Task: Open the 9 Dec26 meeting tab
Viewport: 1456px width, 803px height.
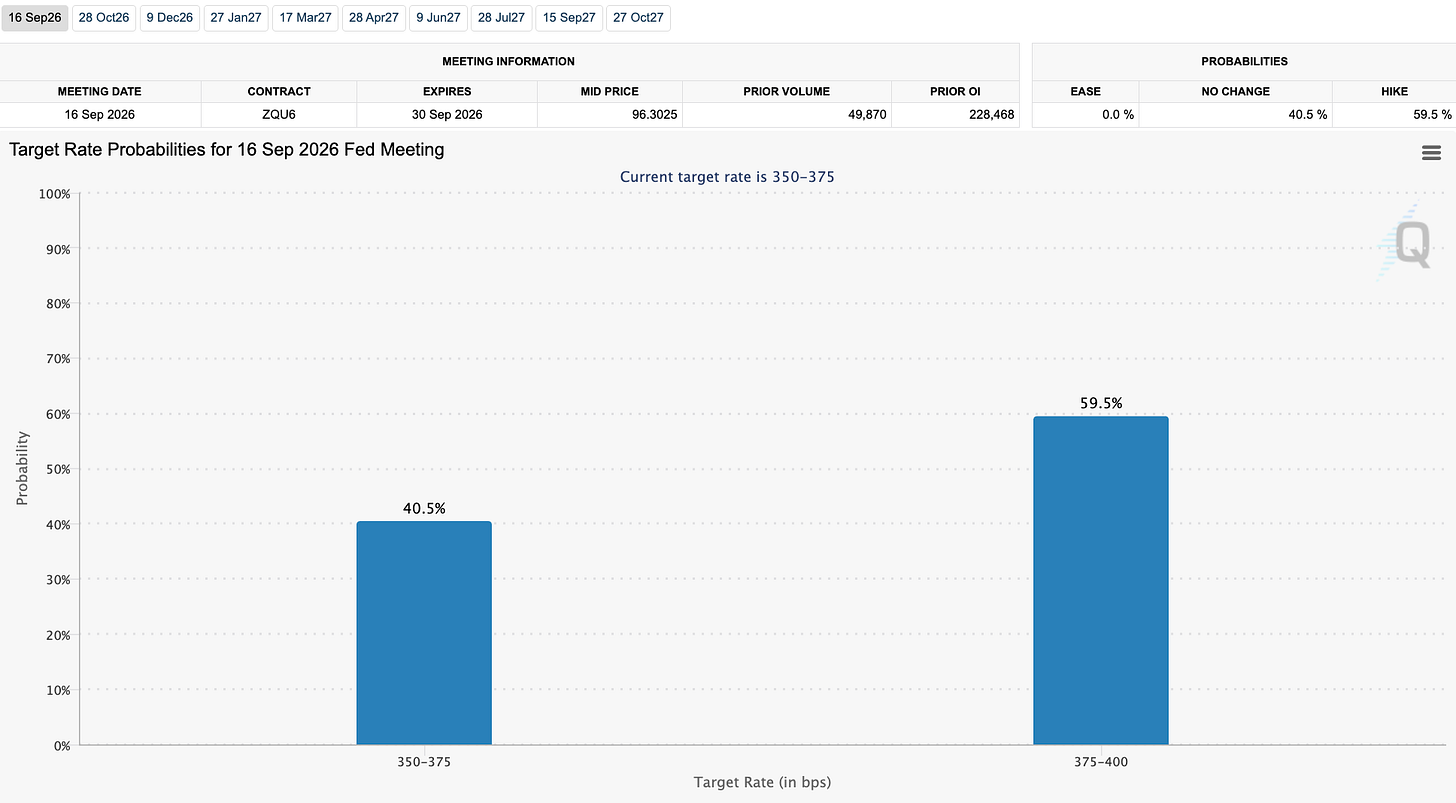Action: pyautogui.click(x=170, y=18)
